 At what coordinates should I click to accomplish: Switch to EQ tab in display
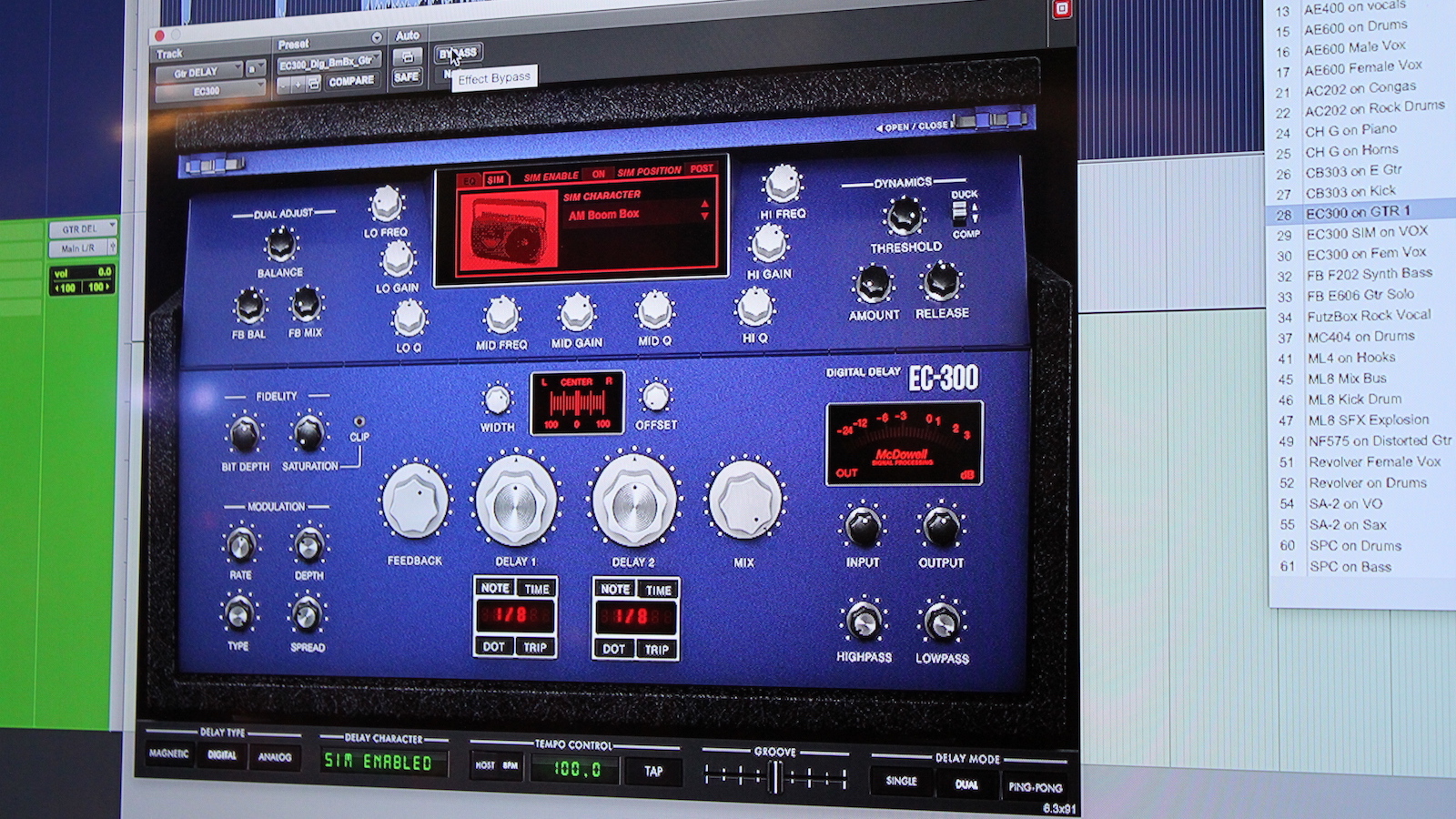[x=470, y=181]
